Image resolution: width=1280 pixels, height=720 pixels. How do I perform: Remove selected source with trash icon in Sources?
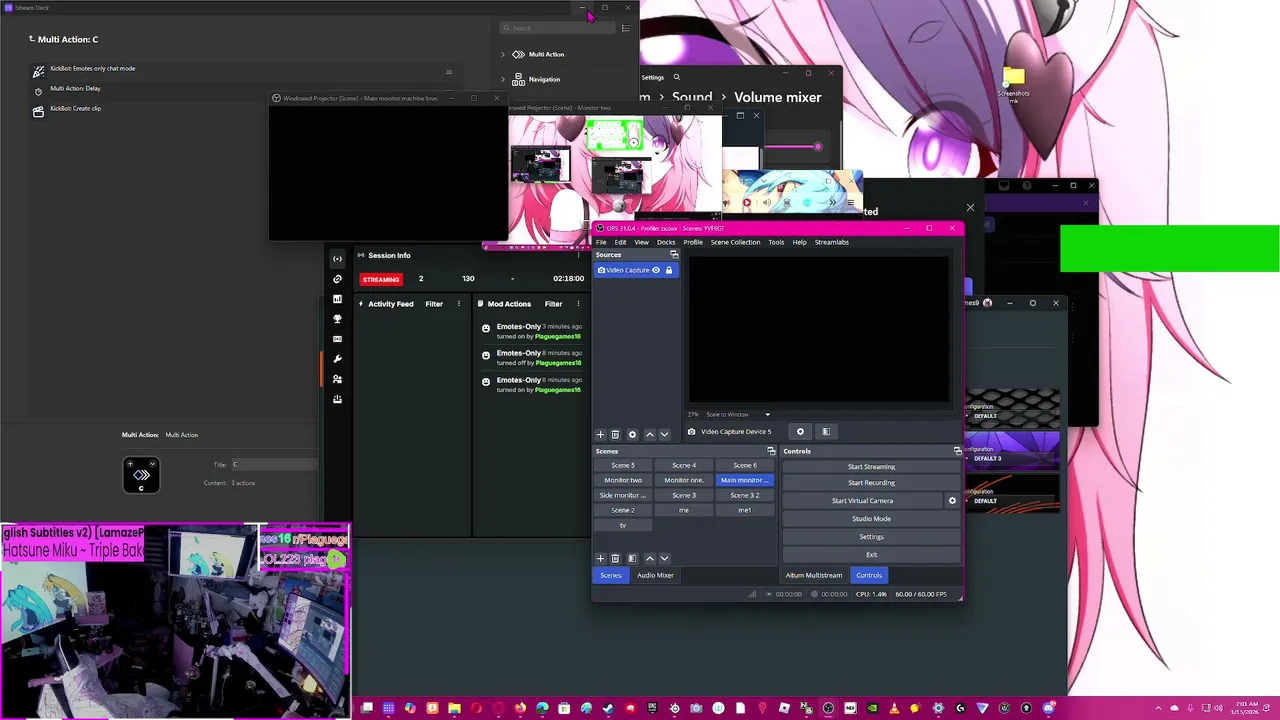click(615, 434)
